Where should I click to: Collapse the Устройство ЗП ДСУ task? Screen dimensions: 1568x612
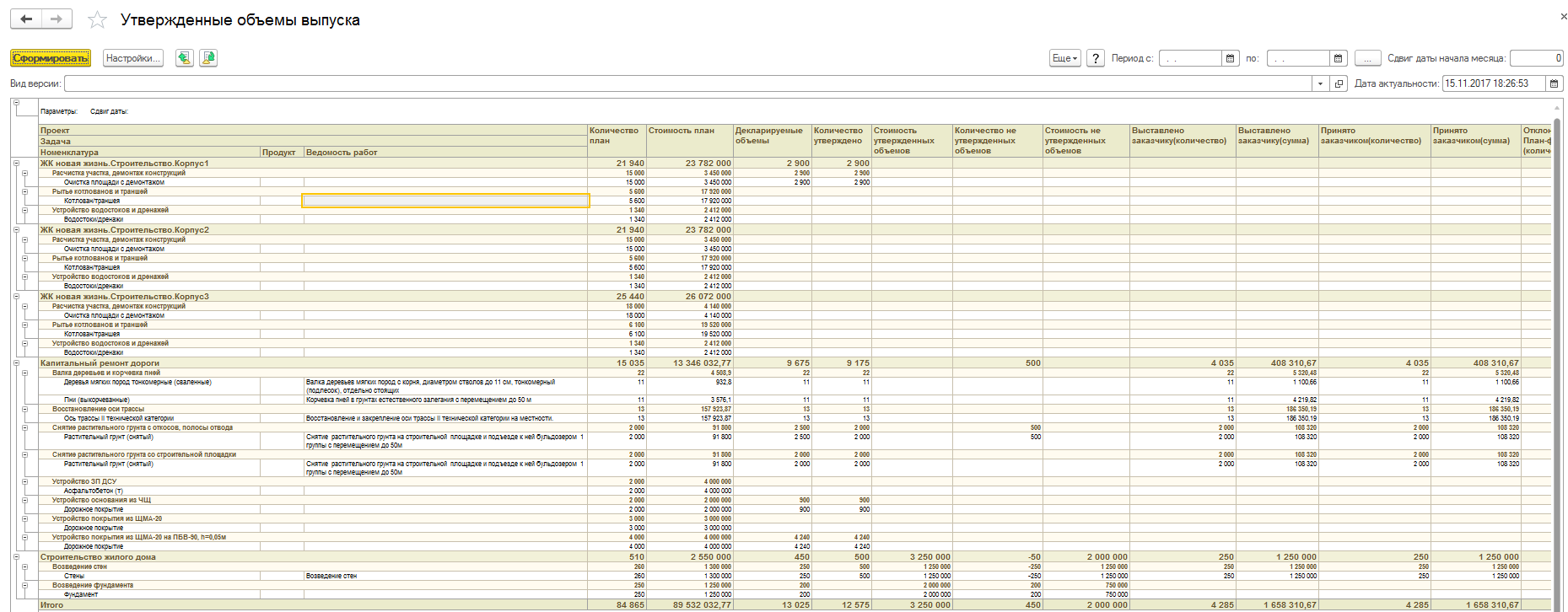[x=25, y=481]
